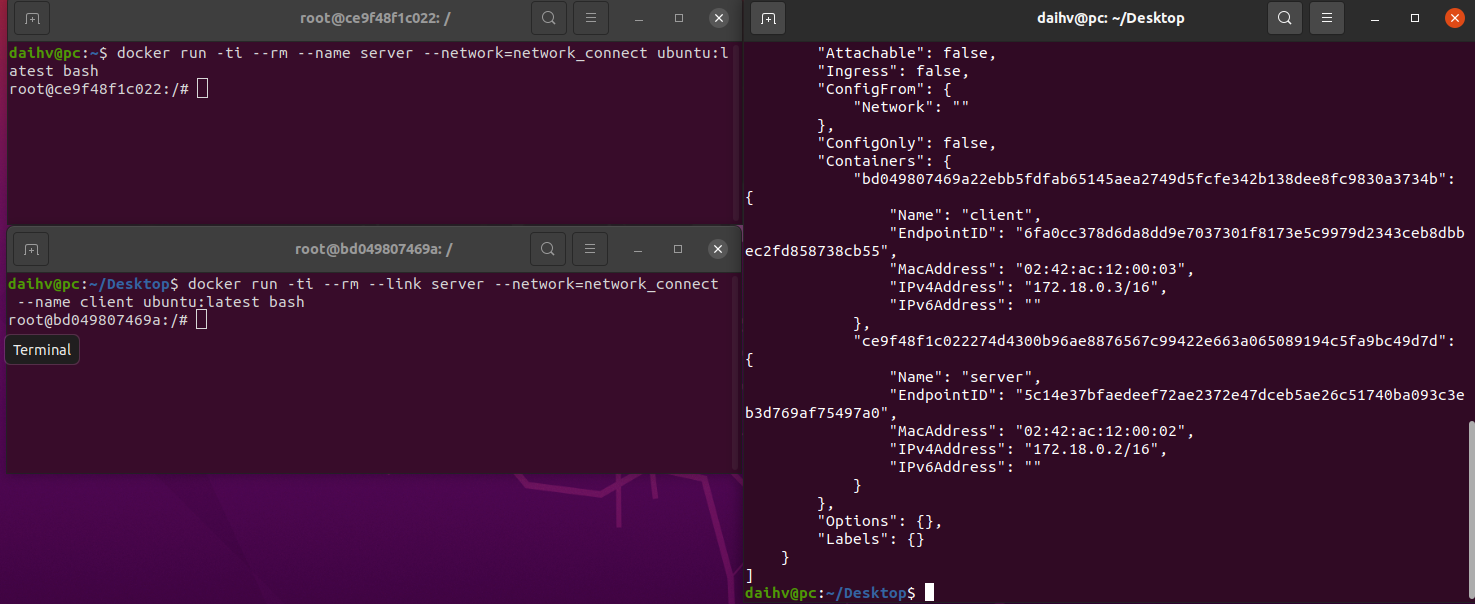
Task: Open the hamburger menu of the client terminal
Action: [x=590, y=249]
